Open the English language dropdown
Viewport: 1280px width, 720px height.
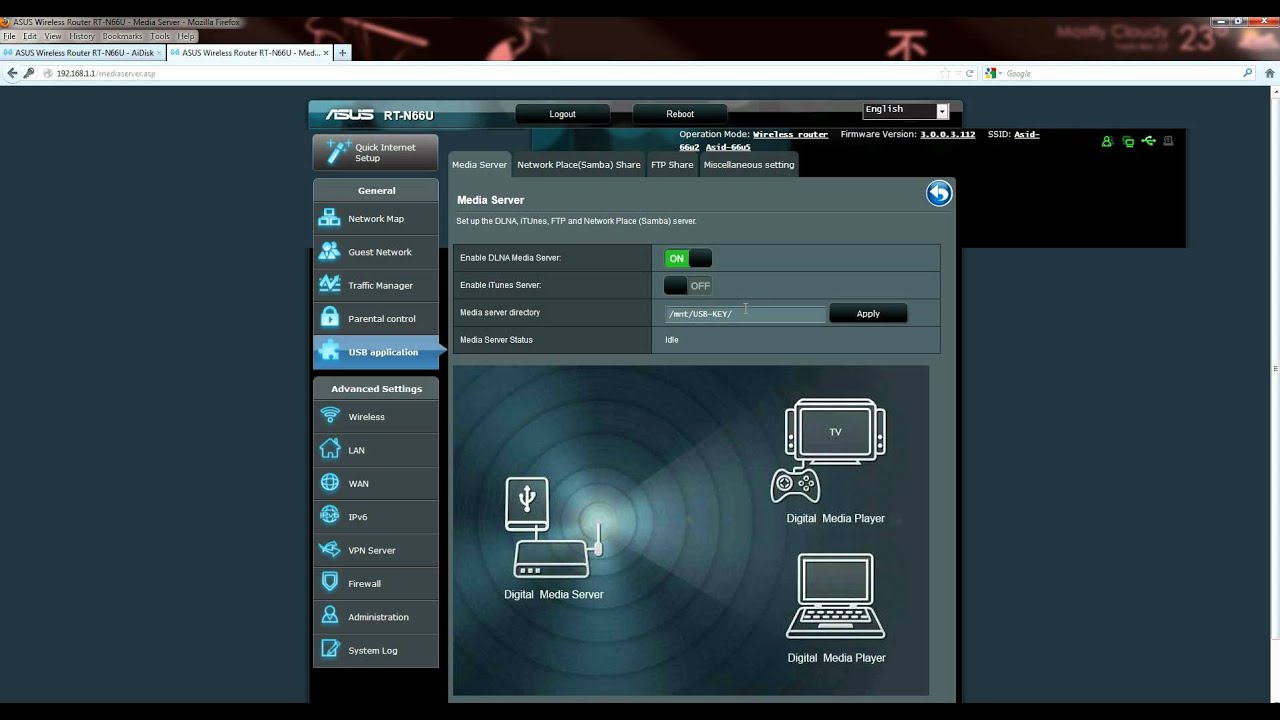click(x=906, y=110)
